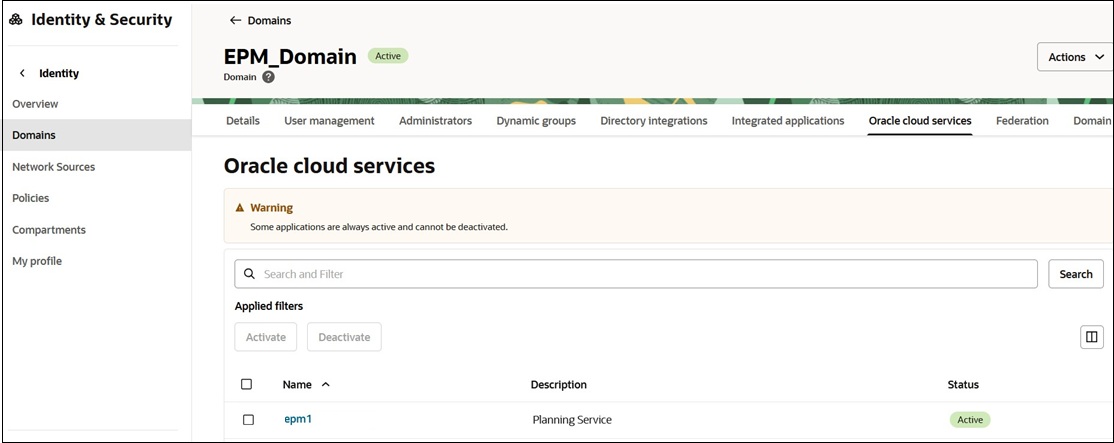The image size is (1114, 443).
Task: Switch to the Details tab
Action: point(243,121)
